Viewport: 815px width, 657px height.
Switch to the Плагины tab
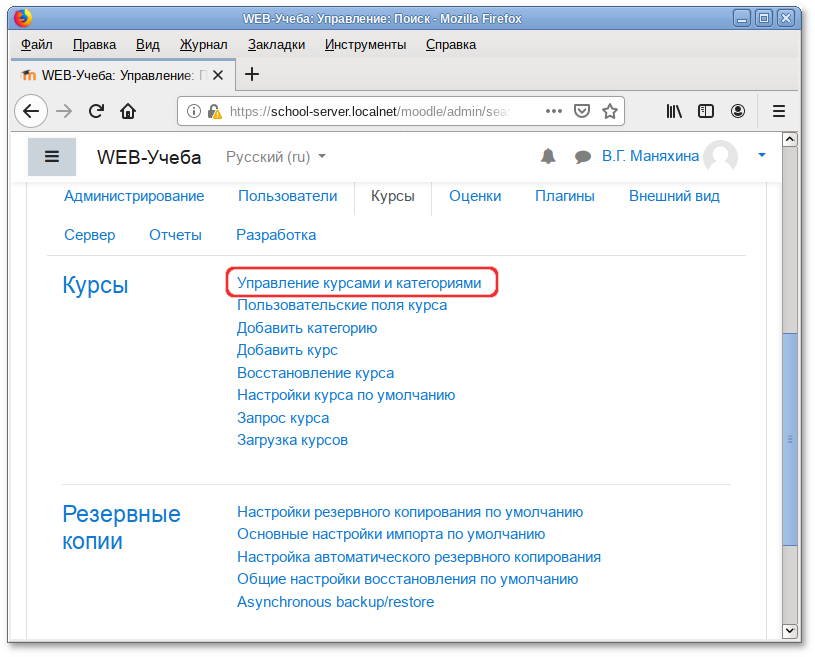point(565,196)
